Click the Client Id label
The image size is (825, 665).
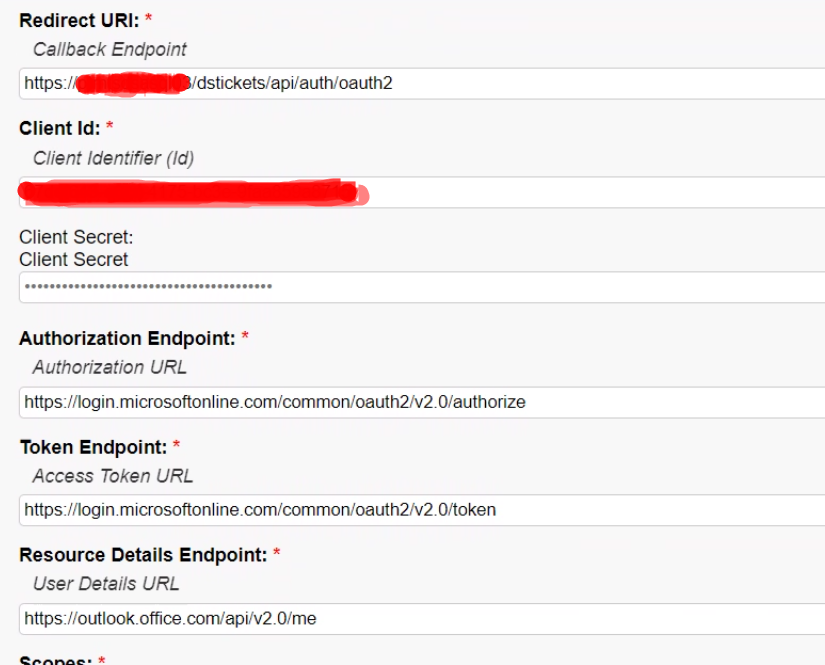(59, 128)
